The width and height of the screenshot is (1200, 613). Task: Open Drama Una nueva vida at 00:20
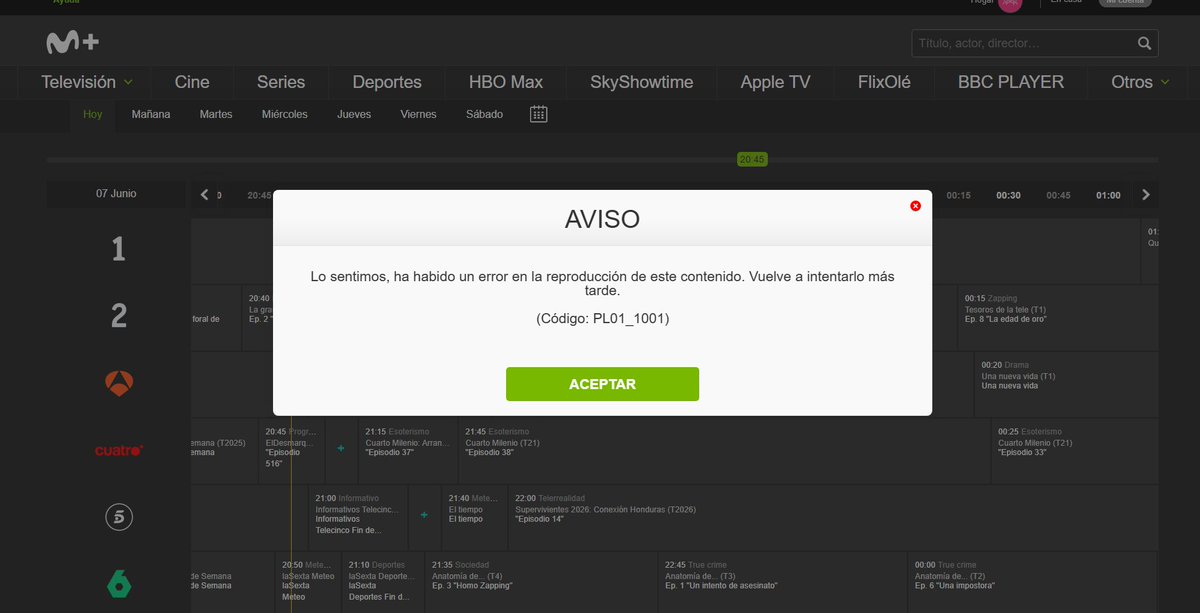pyautogui.click(x=1067, y=384)
